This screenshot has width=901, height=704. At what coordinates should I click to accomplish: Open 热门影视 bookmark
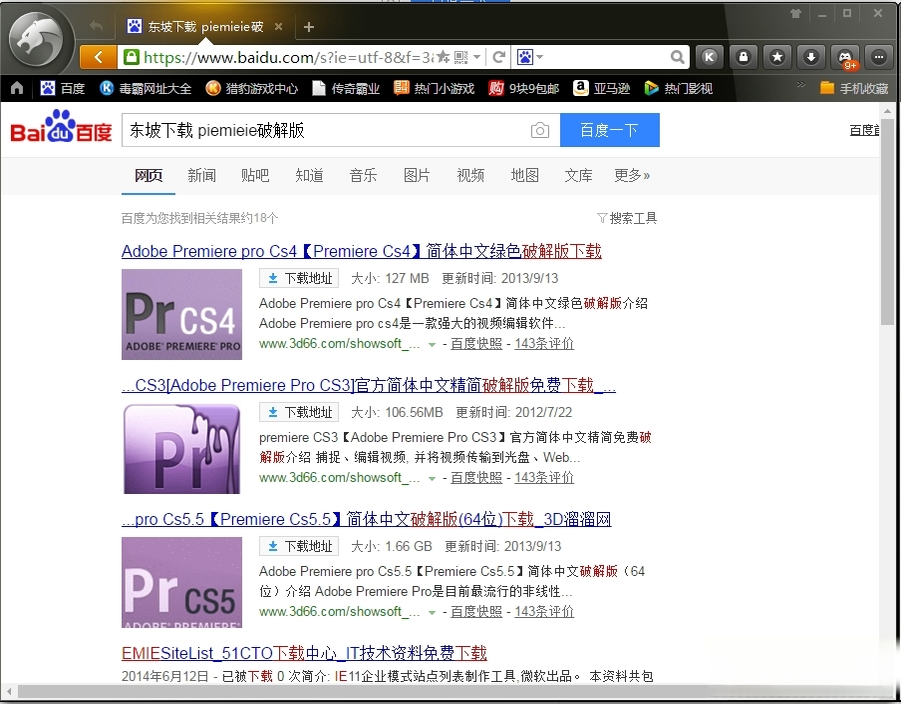point(679,88)
